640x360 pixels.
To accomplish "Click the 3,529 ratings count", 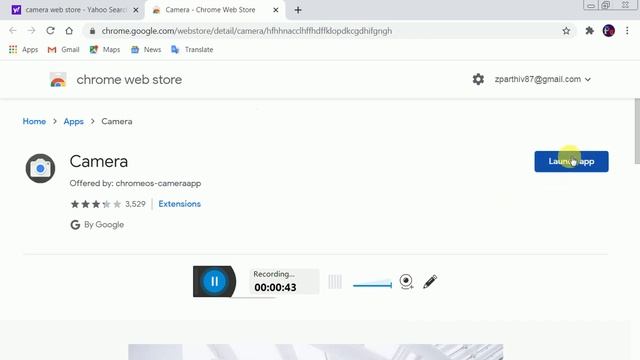I will 135,204.
